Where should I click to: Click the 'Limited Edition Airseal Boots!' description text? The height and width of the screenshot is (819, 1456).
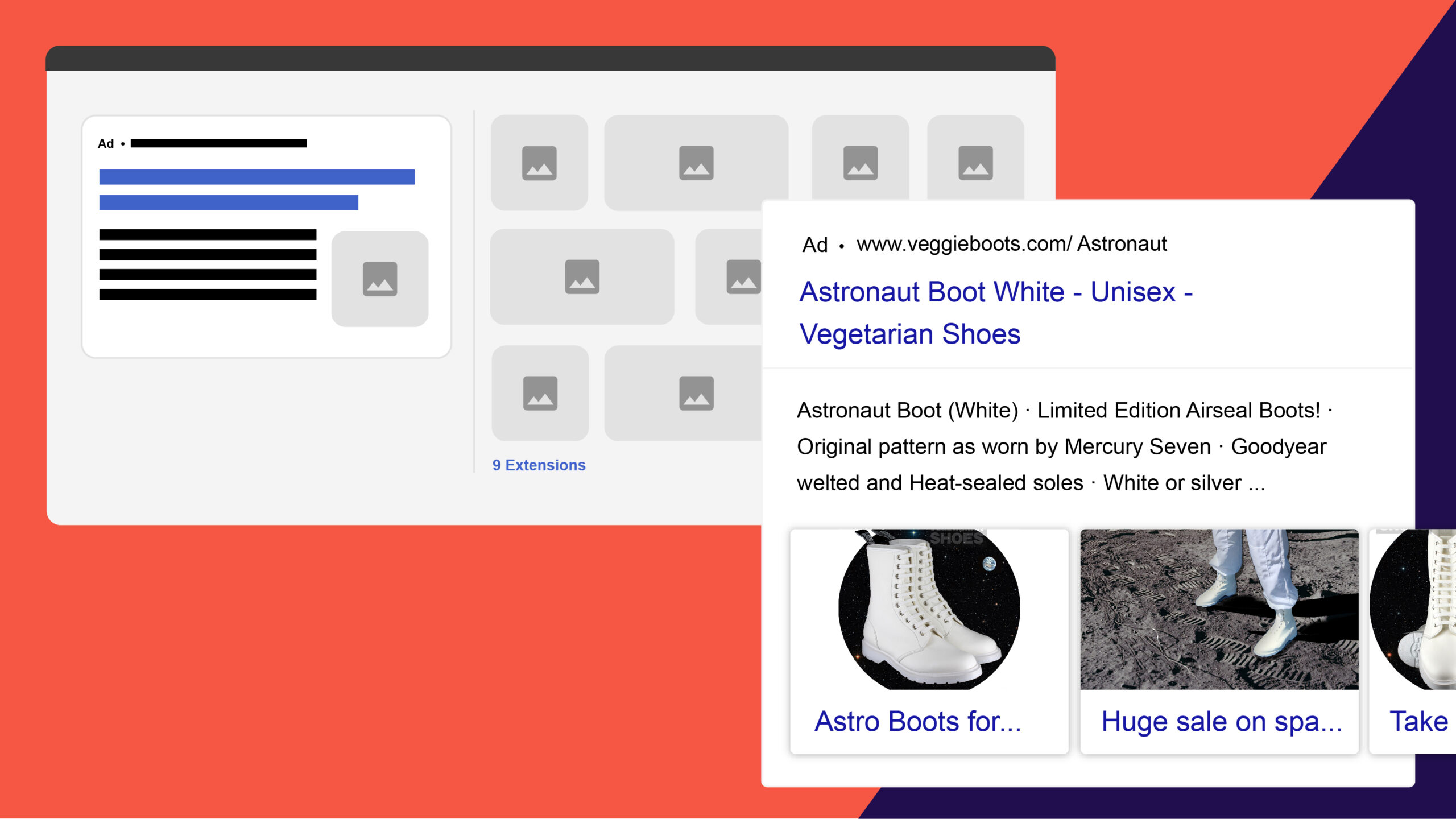click(1178, 410)
